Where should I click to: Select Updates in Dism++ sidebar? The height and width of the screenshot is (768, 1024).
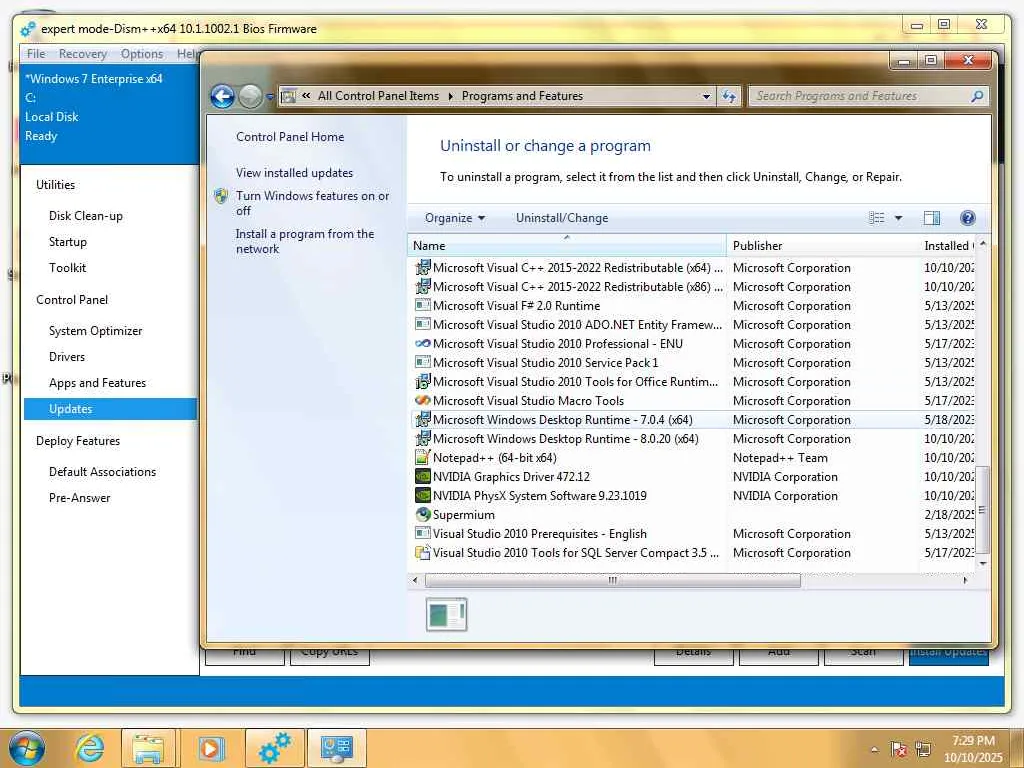tap(110, 409)
